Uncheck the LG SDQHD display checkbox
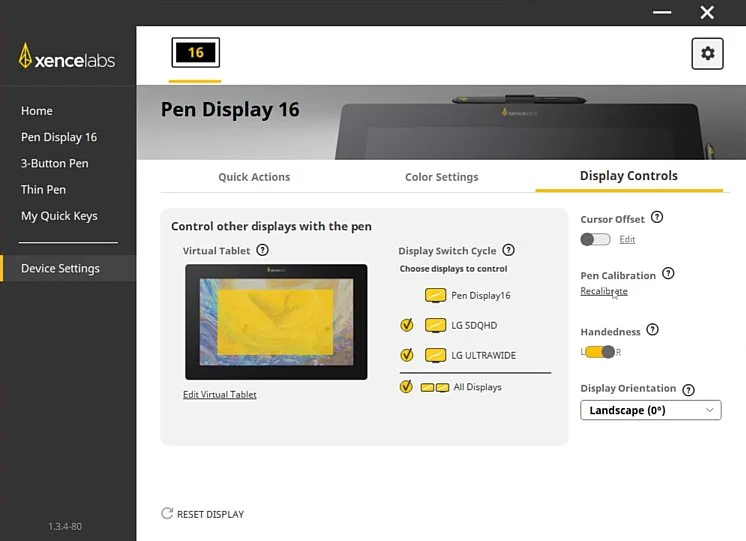The height and width of the screenshot is (541, 746). click(x=406, y=325)
